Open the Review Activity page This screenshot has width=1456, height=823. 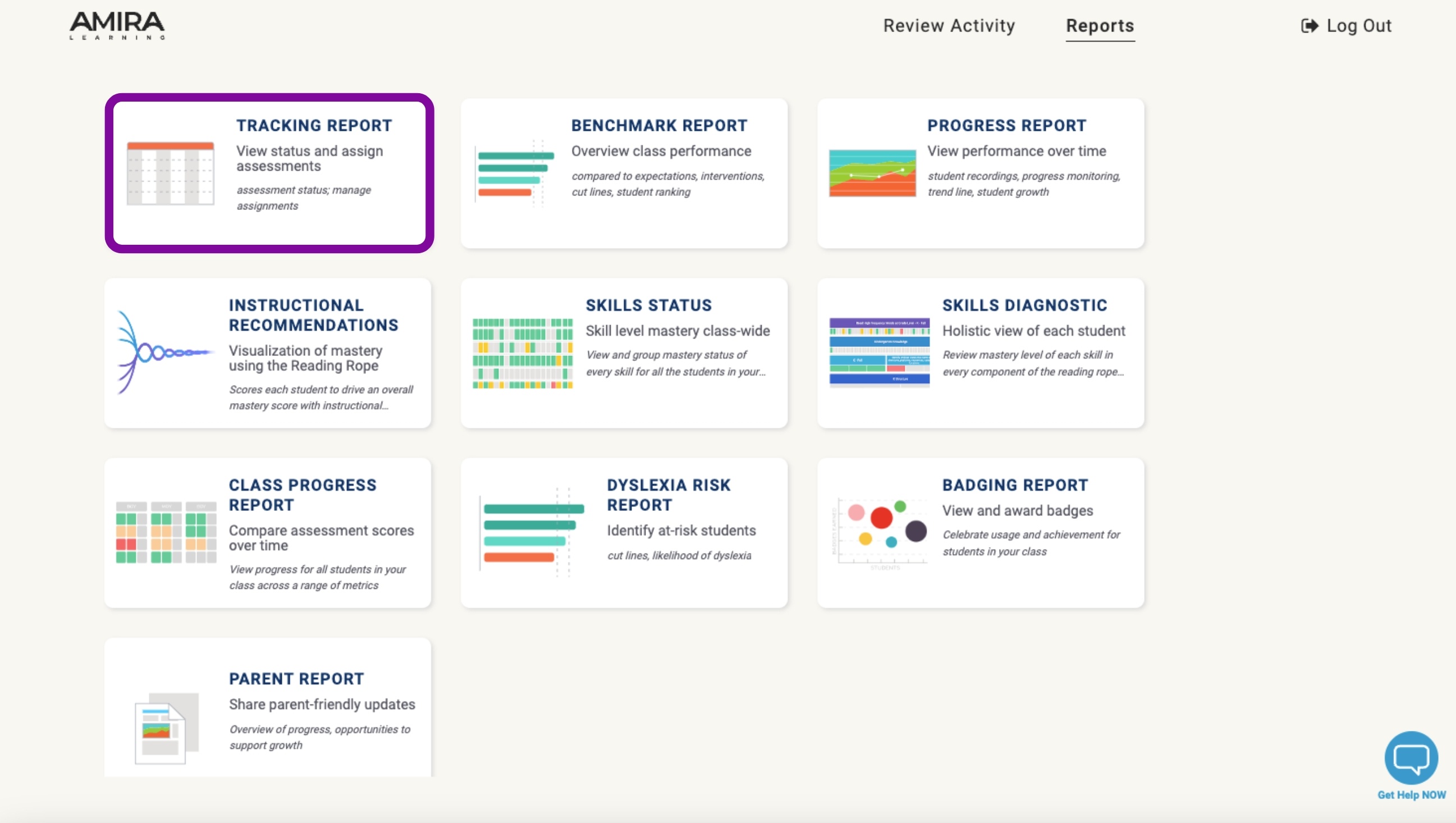949,25
